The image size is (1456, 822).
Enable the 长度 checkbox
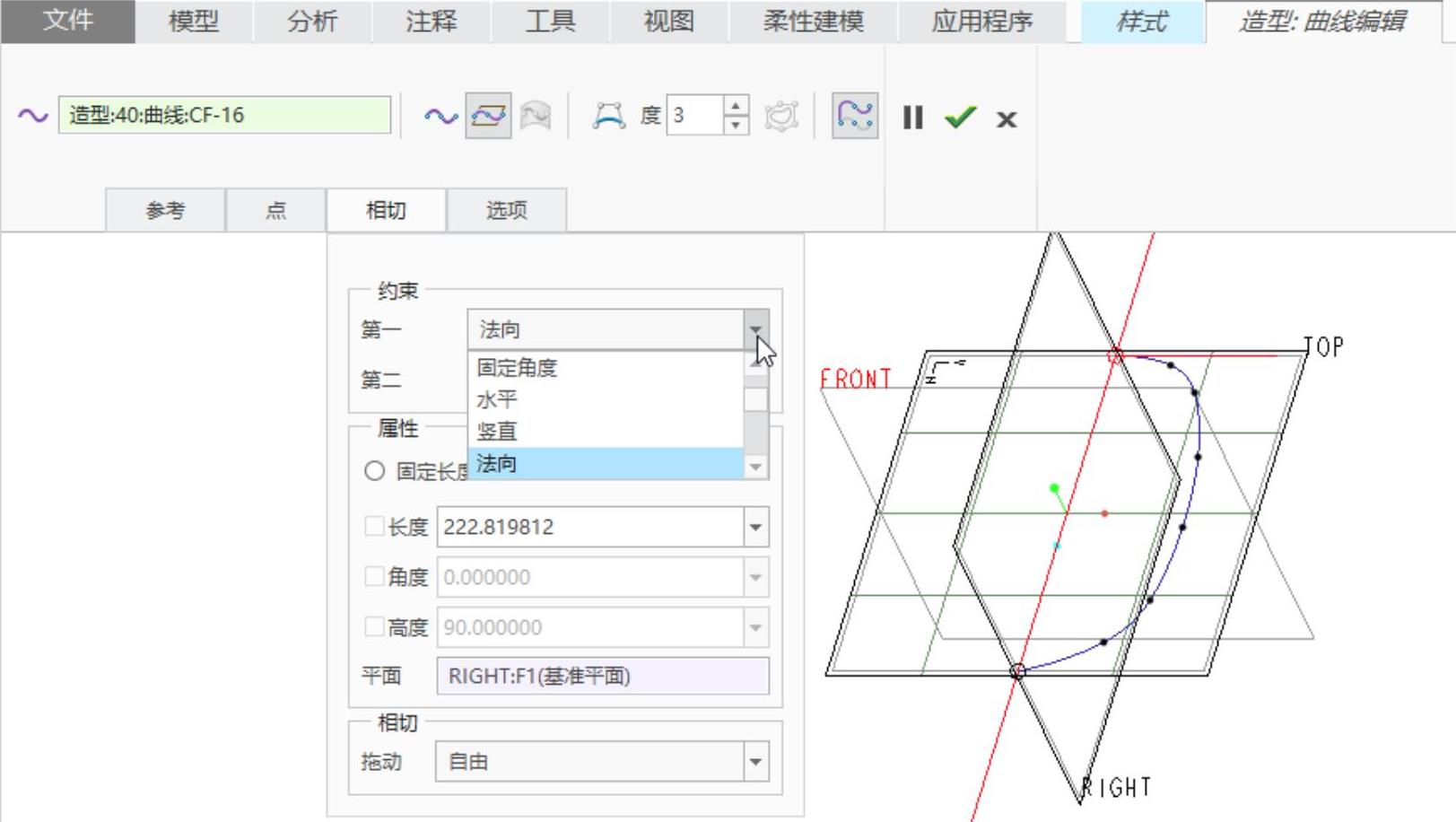point(374,527)
